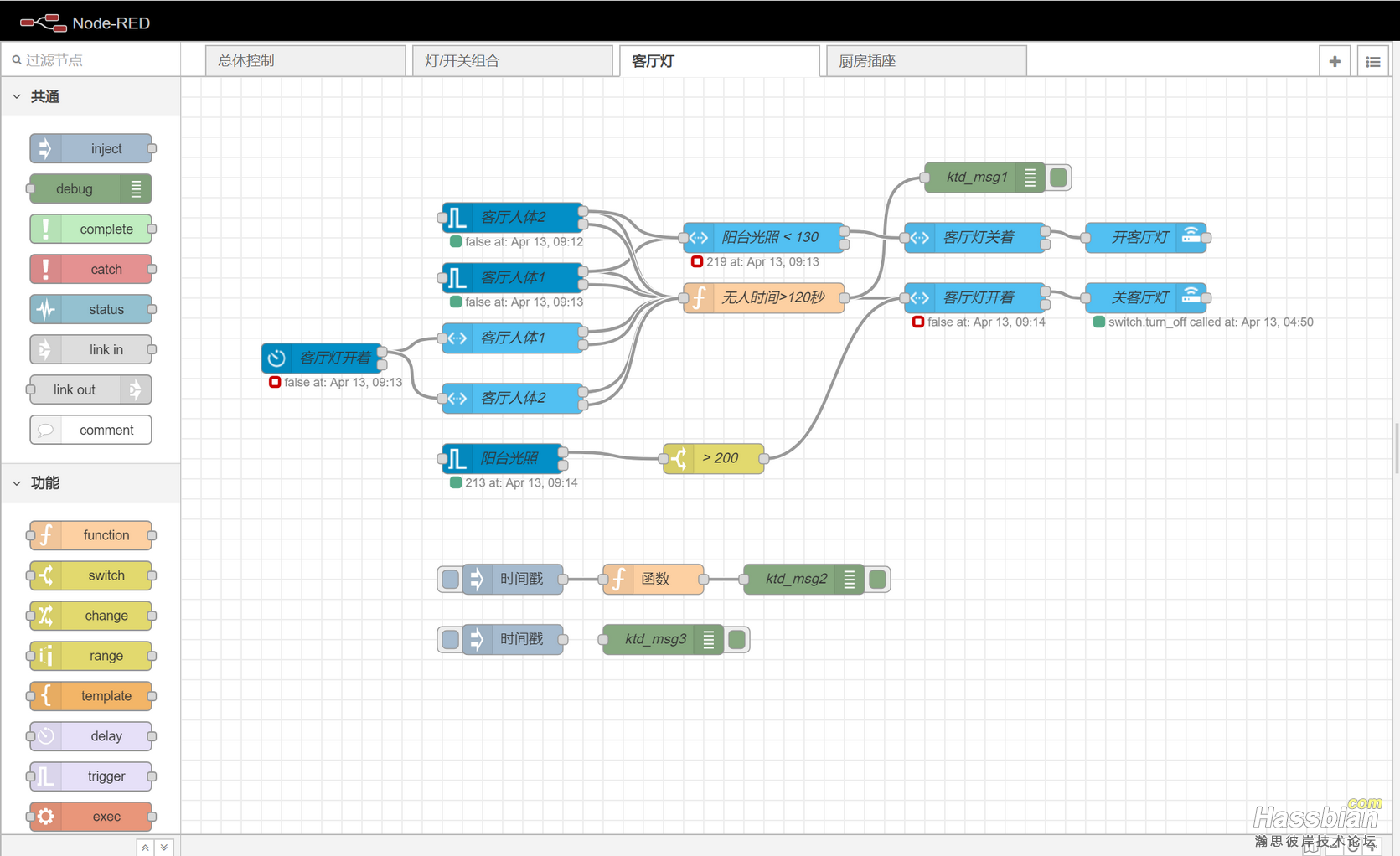Pick the complete node from palette
1400x856 pixels.
pyautogui.click(x=90, y=229)
